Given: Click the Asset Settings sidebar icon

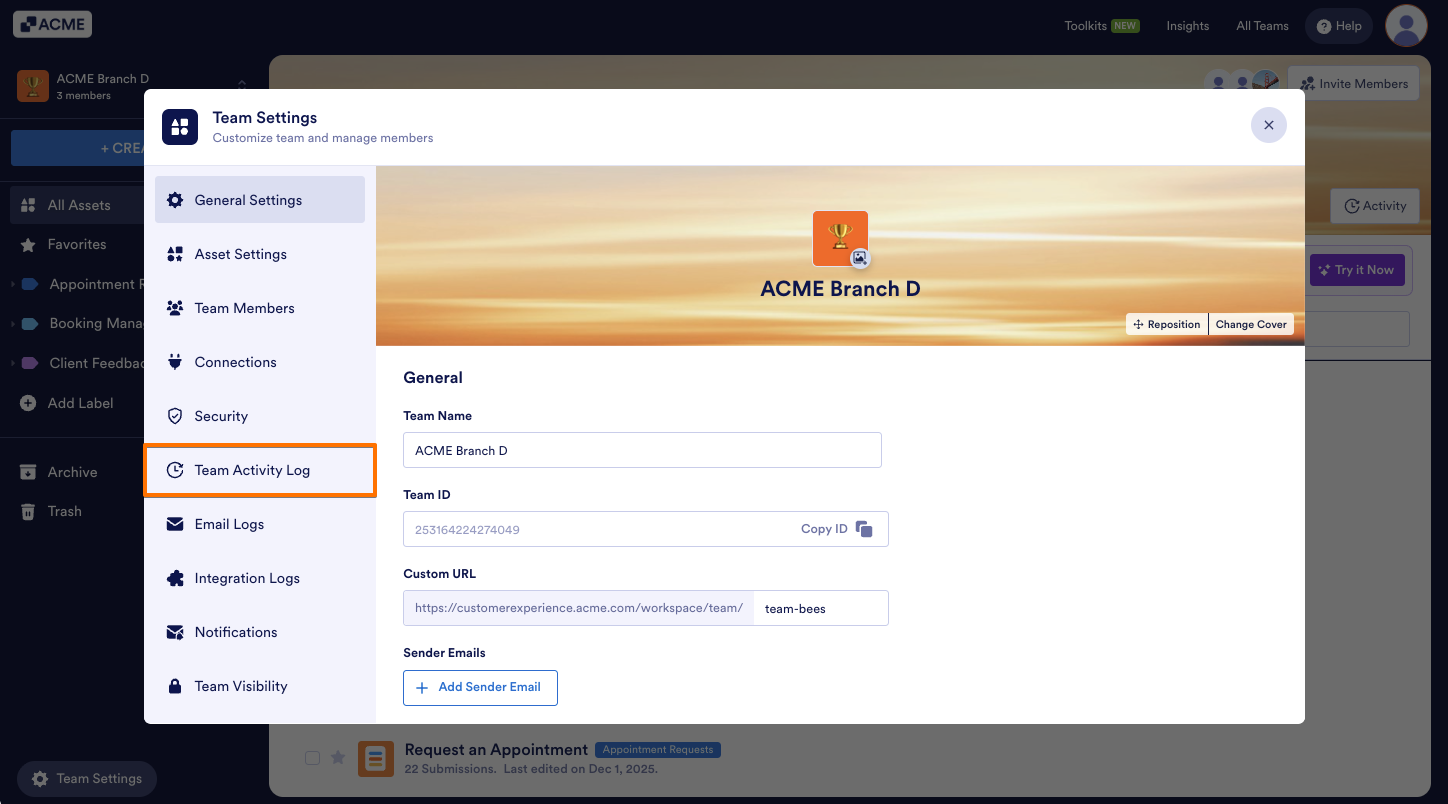Looking at the screenshot, I should (x=175, y=254).
